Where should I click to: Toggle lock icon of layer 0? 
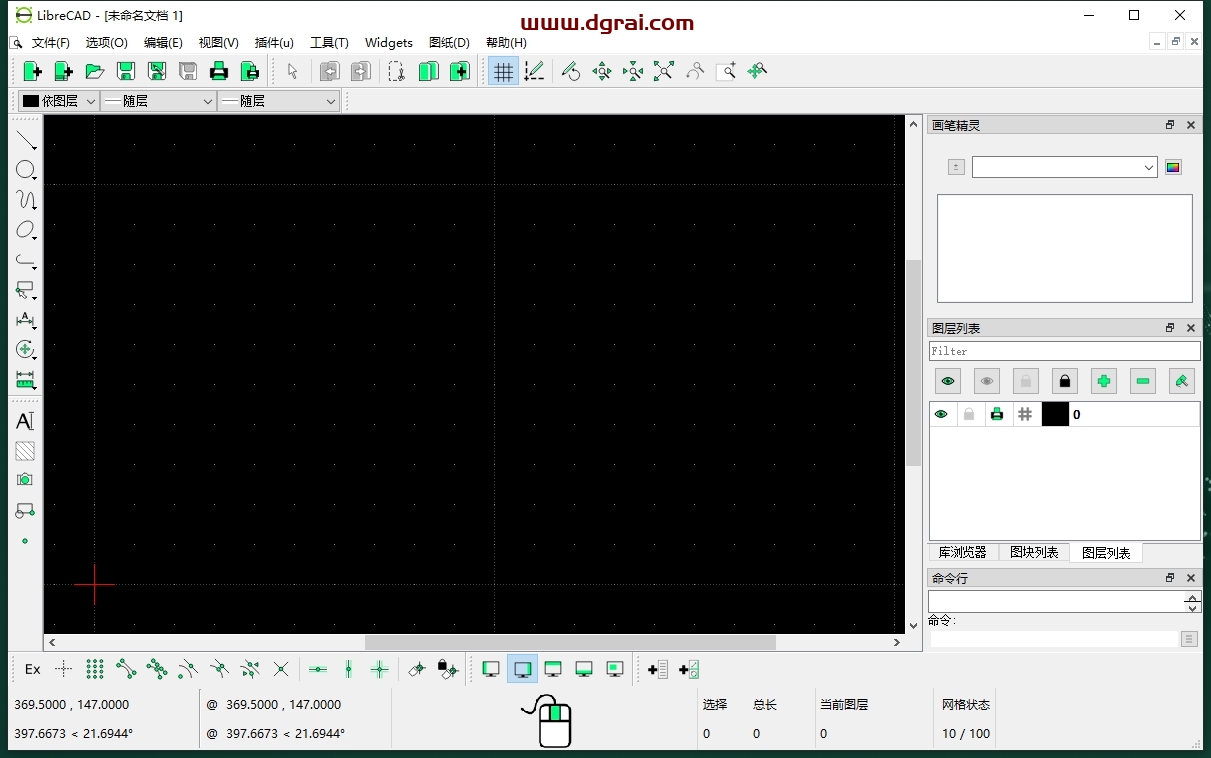[969, 414]
